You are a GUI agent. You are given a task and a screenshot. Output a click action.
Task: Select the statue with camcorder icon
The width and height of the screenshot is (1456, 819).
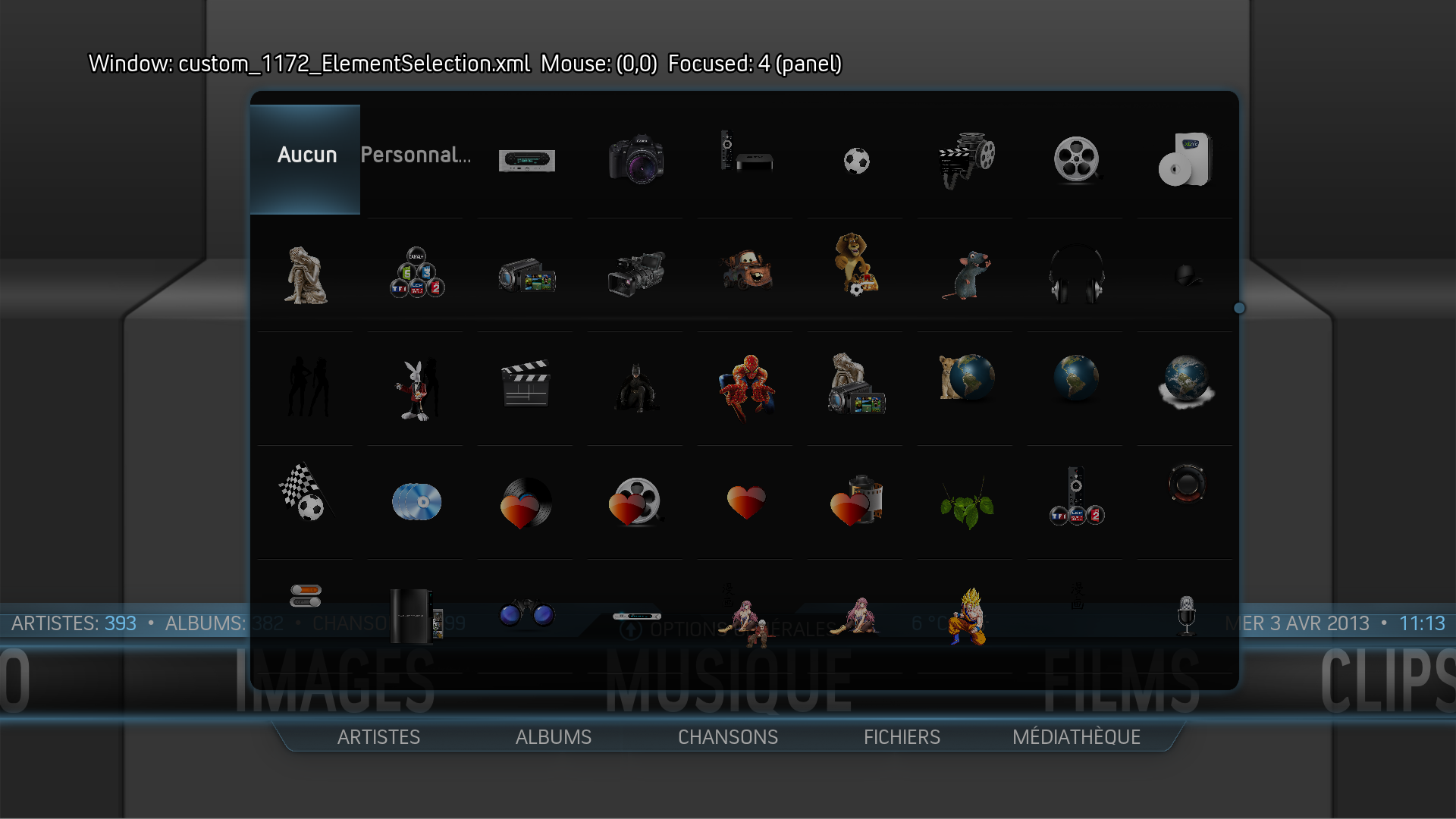(856, 383)
